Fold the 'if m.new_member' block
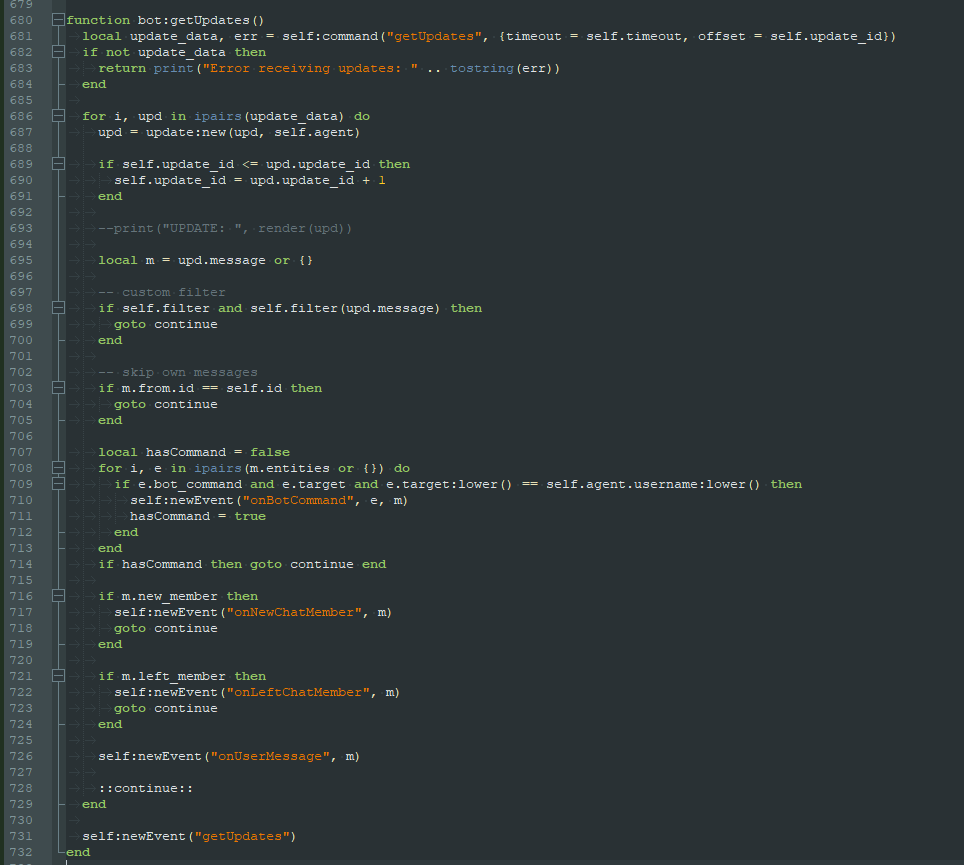 tap(58, 596)
